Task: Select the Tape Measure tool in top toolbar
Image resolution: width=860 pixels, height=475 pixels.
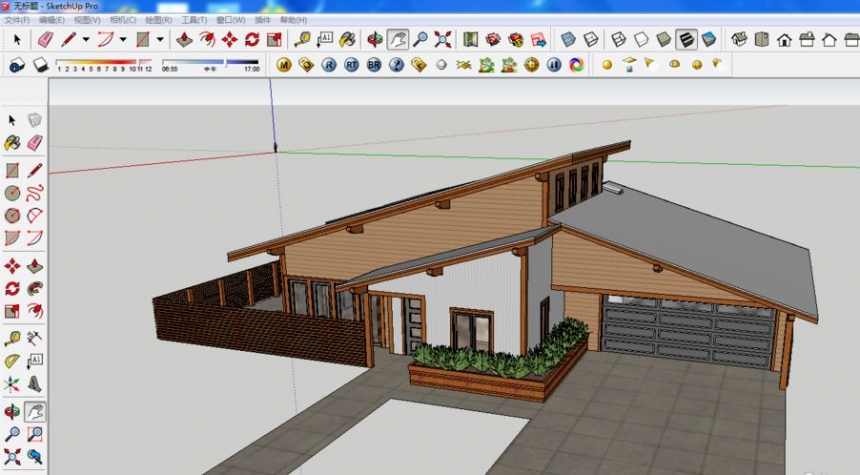Action: point(302,39)
